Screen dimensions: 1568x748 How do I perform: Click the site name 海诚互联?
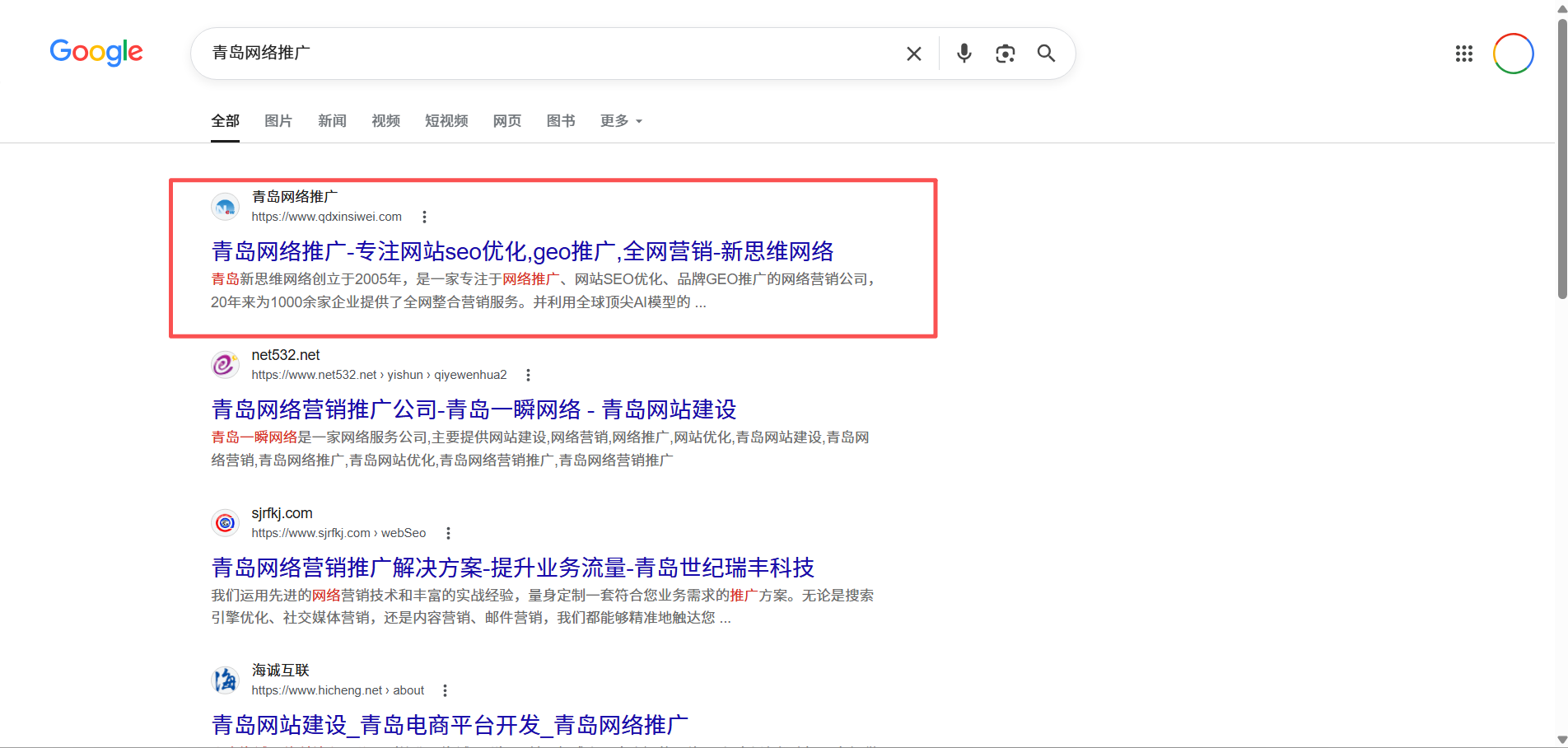280,671
